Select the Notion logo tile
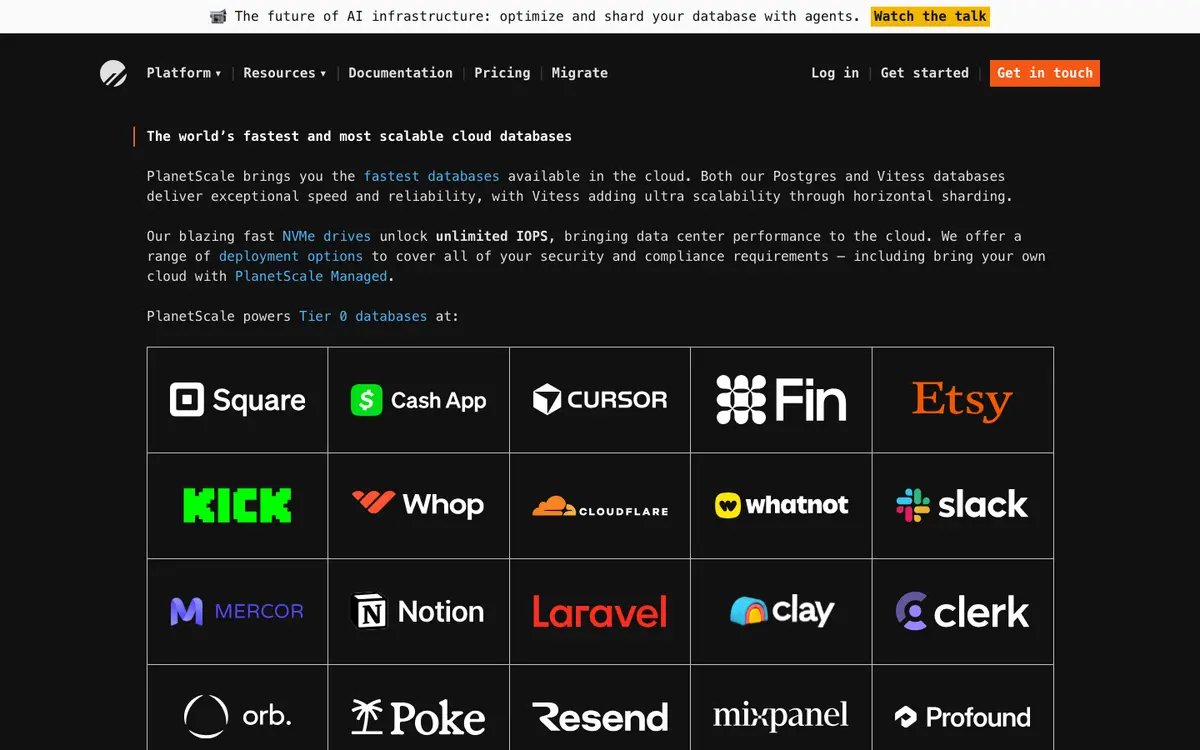The height and width of the screenshot is (750, 1200). [x=419, y=611]
